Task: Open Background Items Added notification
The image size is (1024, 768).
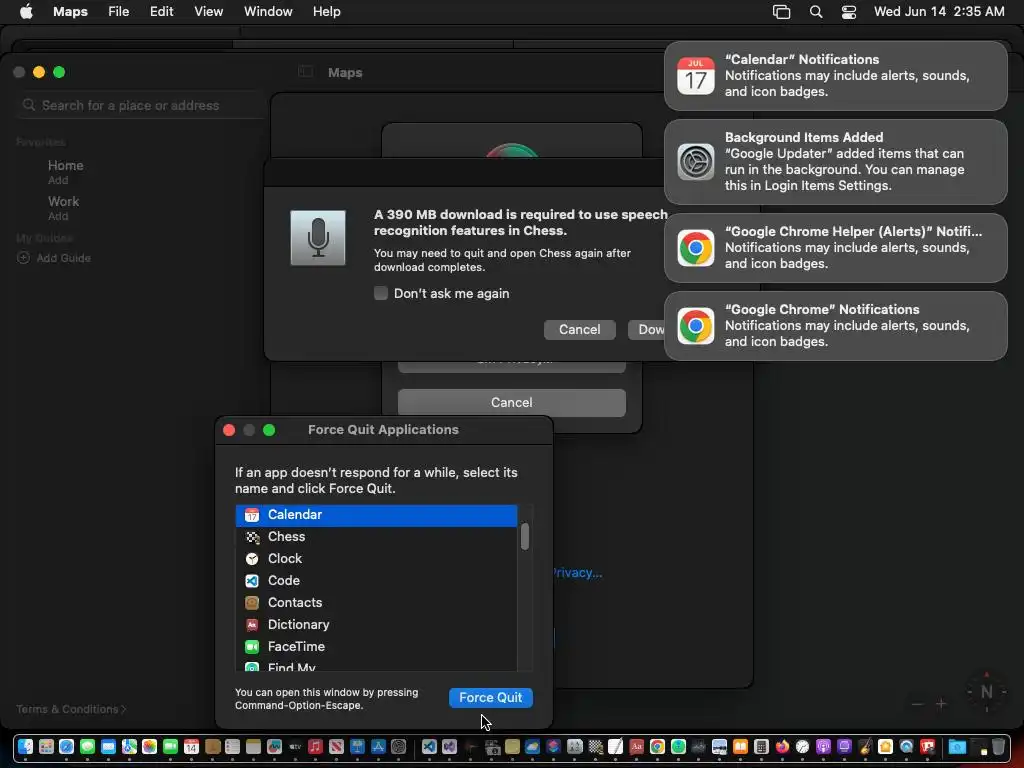Action: [835, 162]
